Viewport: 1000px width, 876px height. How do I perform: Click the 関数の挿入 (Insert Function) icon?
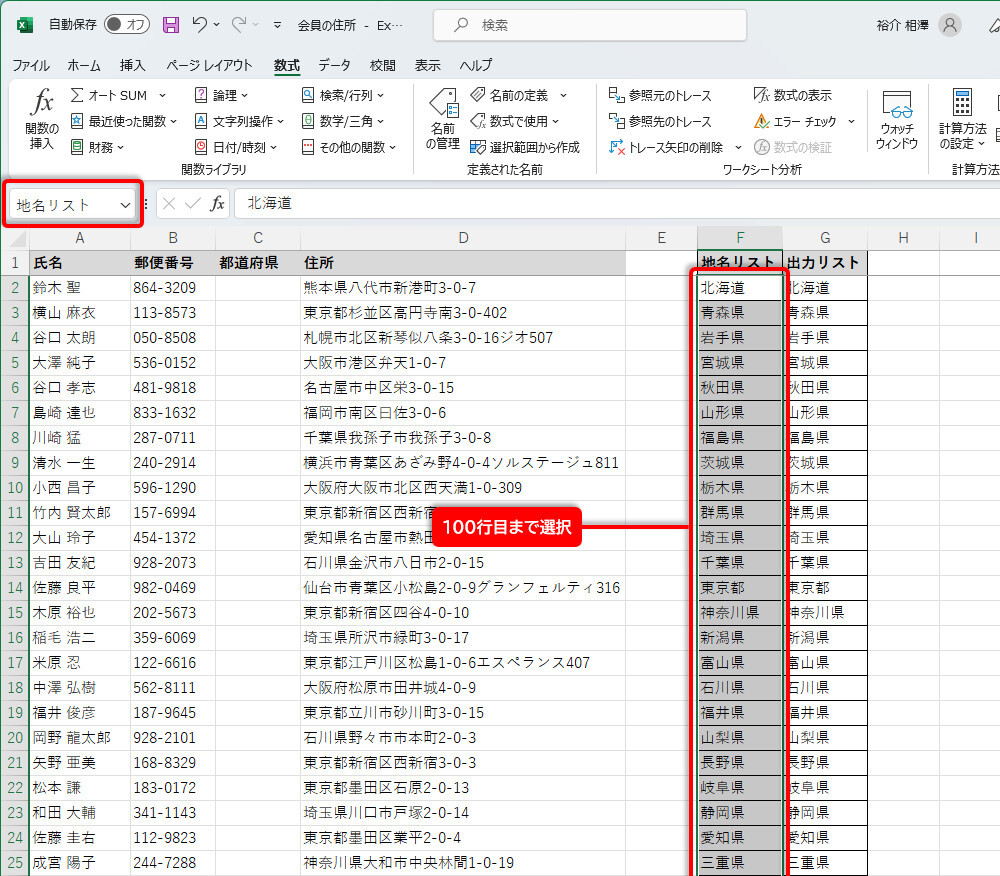tap(42, 119)
